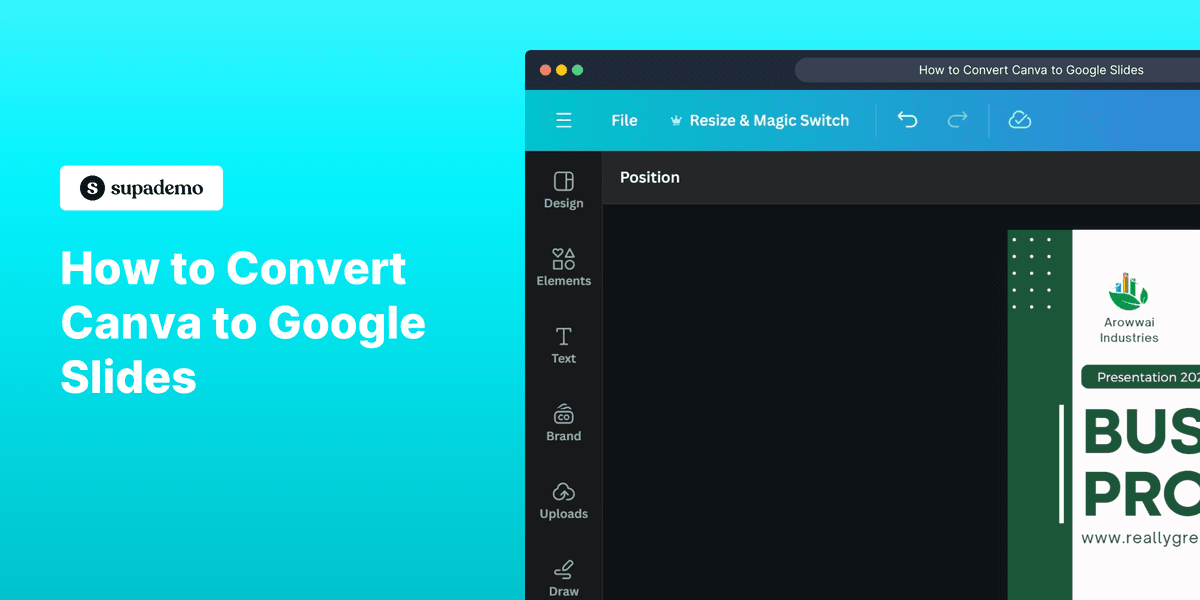Open the Position settings
Viewport: 1200px width, 600px height.
649,177
